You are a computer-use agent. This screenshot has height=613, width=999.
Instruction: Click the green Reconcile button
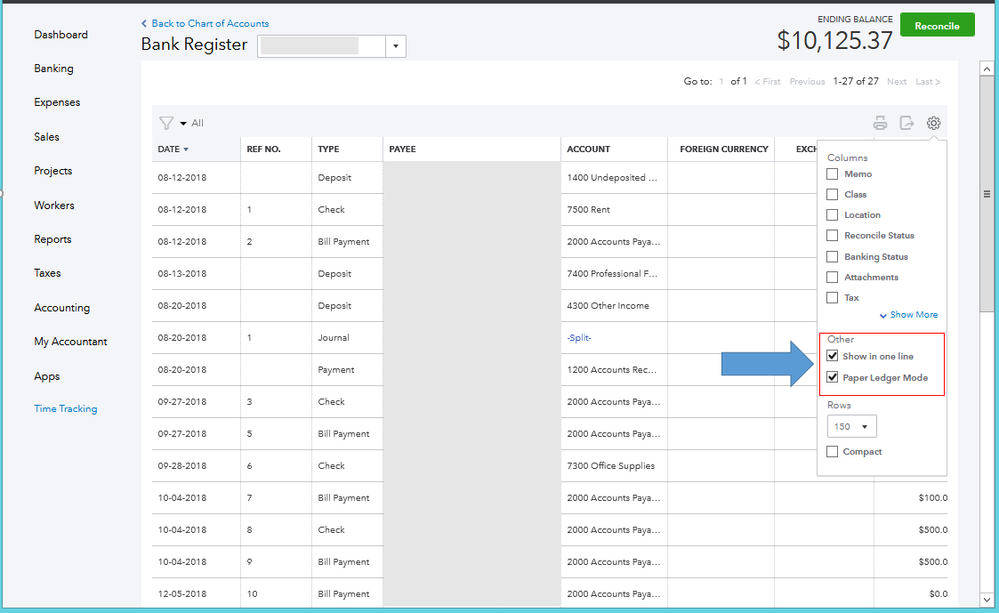click(x=937, y=25)
